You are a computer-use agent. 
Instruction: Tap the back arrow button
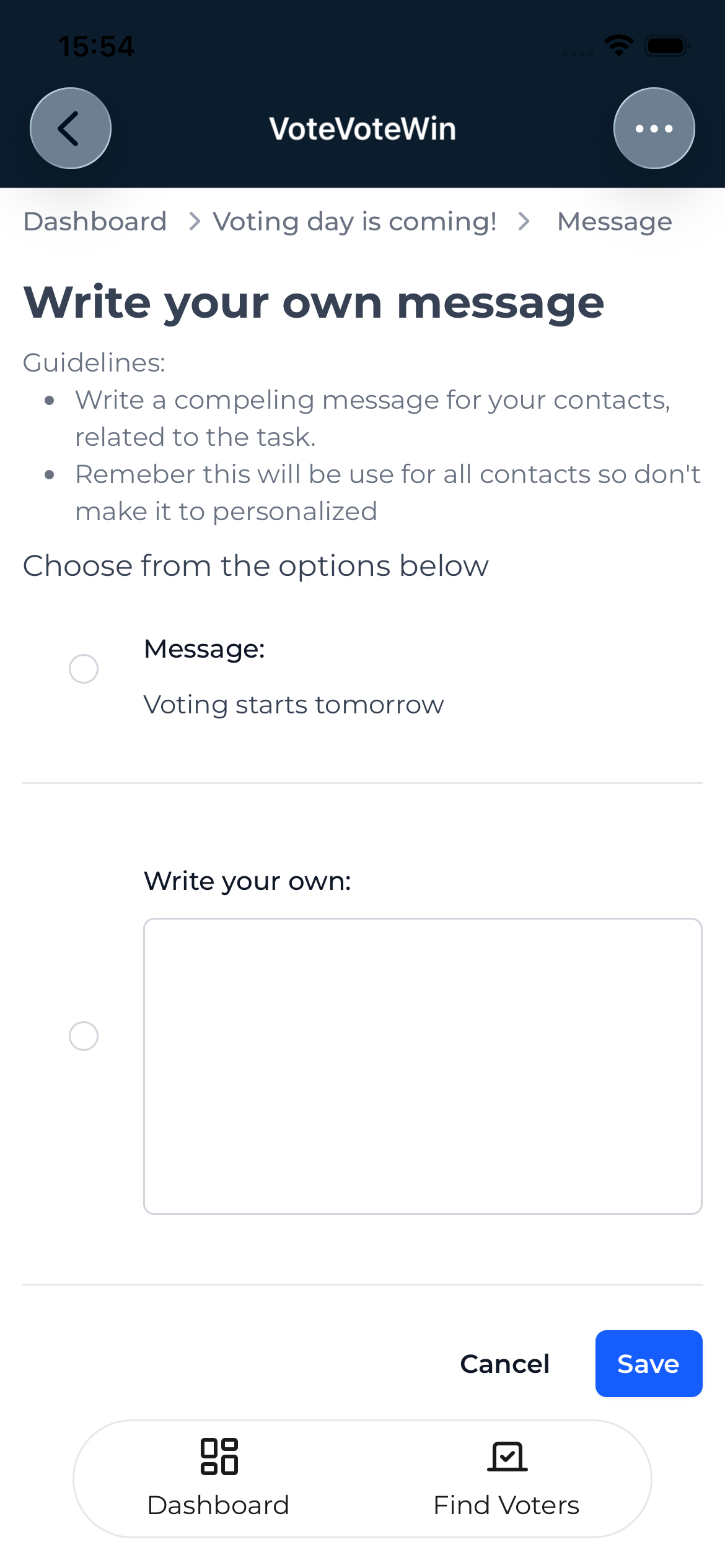(x=71, y=128)
